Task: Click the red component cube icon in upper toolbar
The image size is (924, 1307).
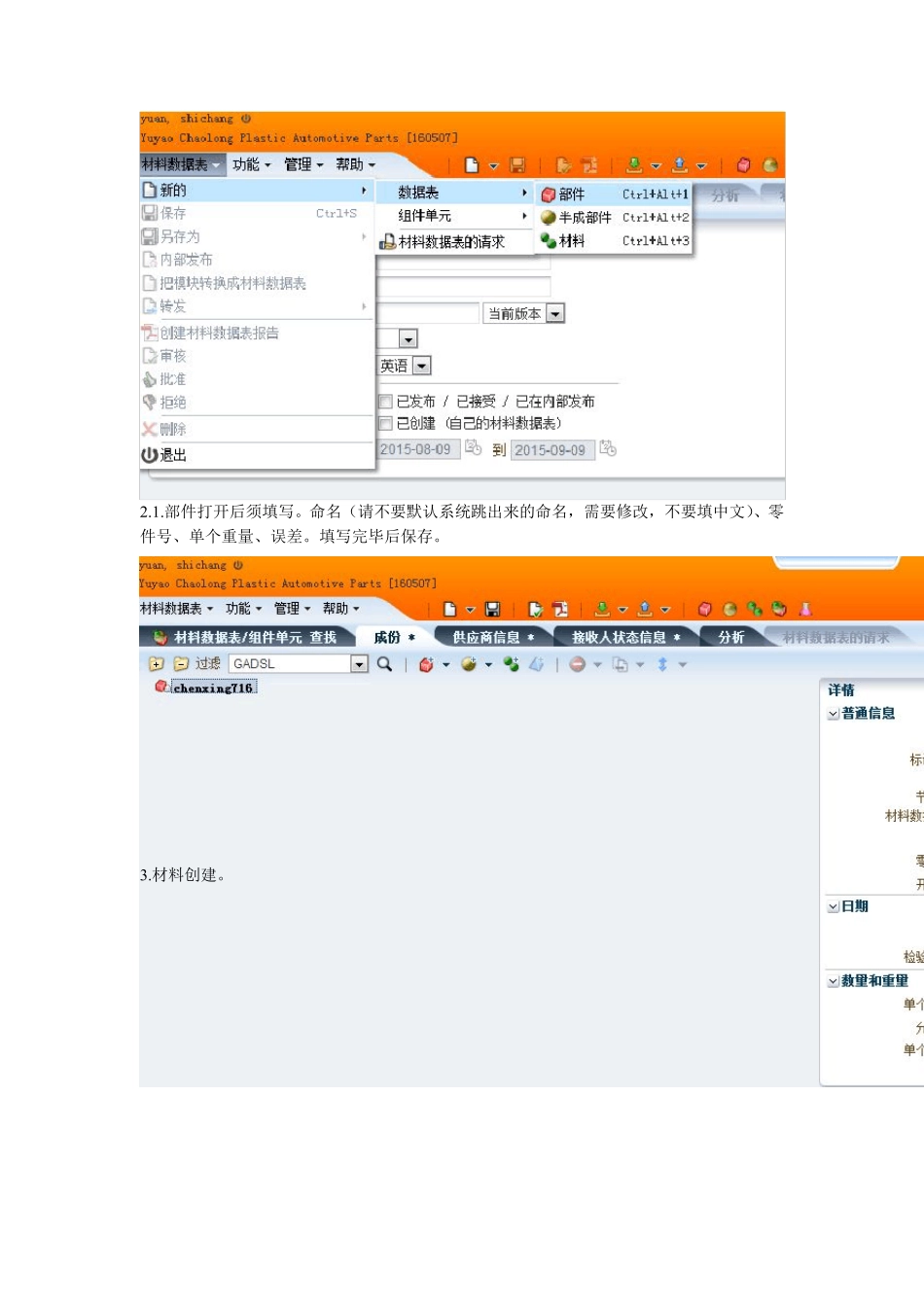Action: click(744, 165)
